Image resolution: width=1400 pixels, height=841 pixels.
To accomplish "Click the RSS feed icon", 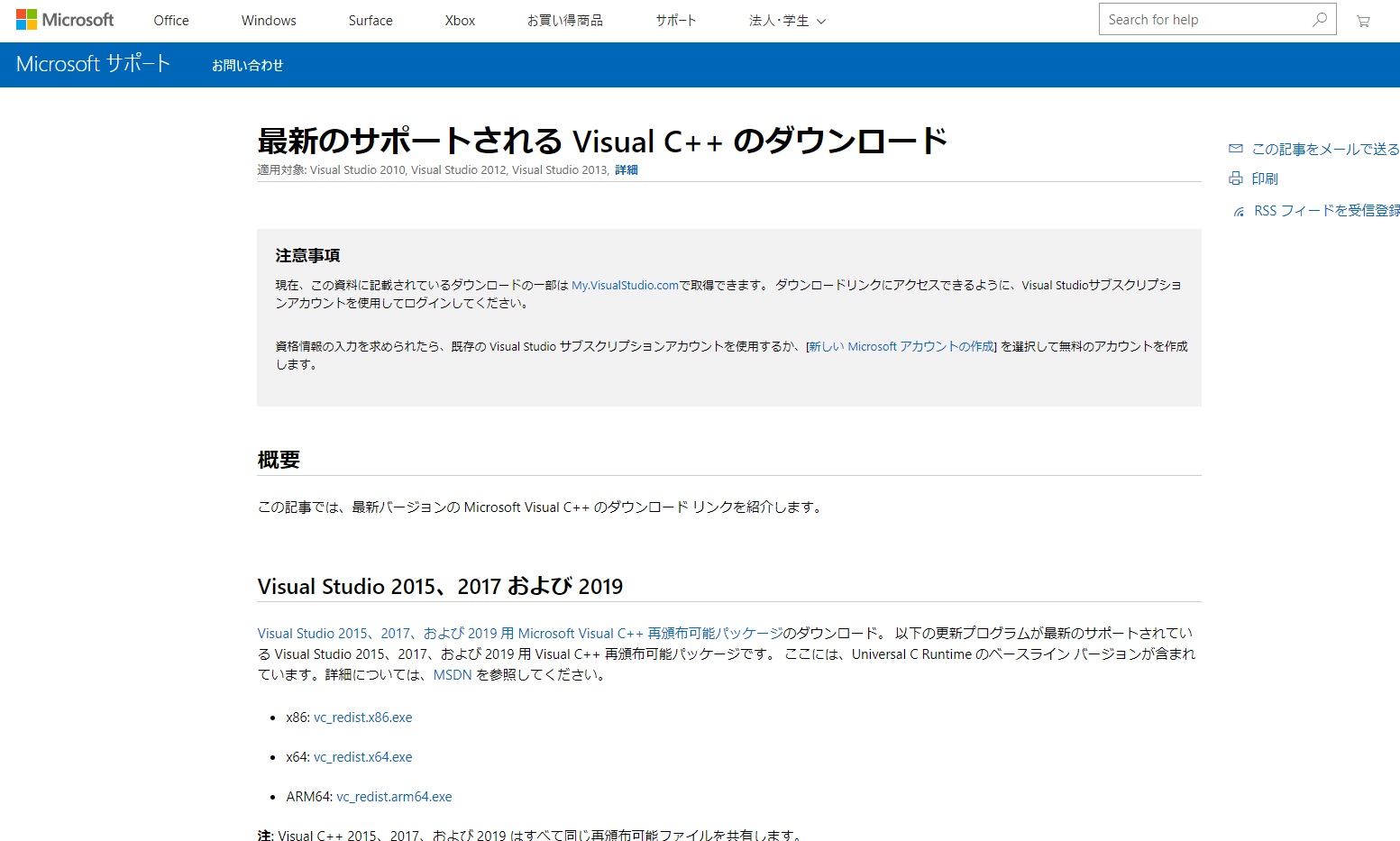I will 1239,211.
